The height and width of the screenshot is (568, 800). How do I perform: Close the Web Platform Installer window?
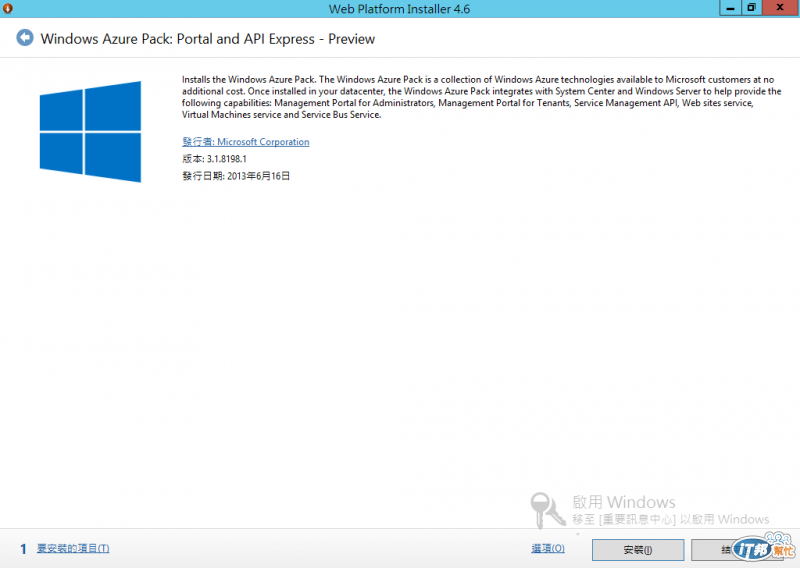(x=780, y=8)
